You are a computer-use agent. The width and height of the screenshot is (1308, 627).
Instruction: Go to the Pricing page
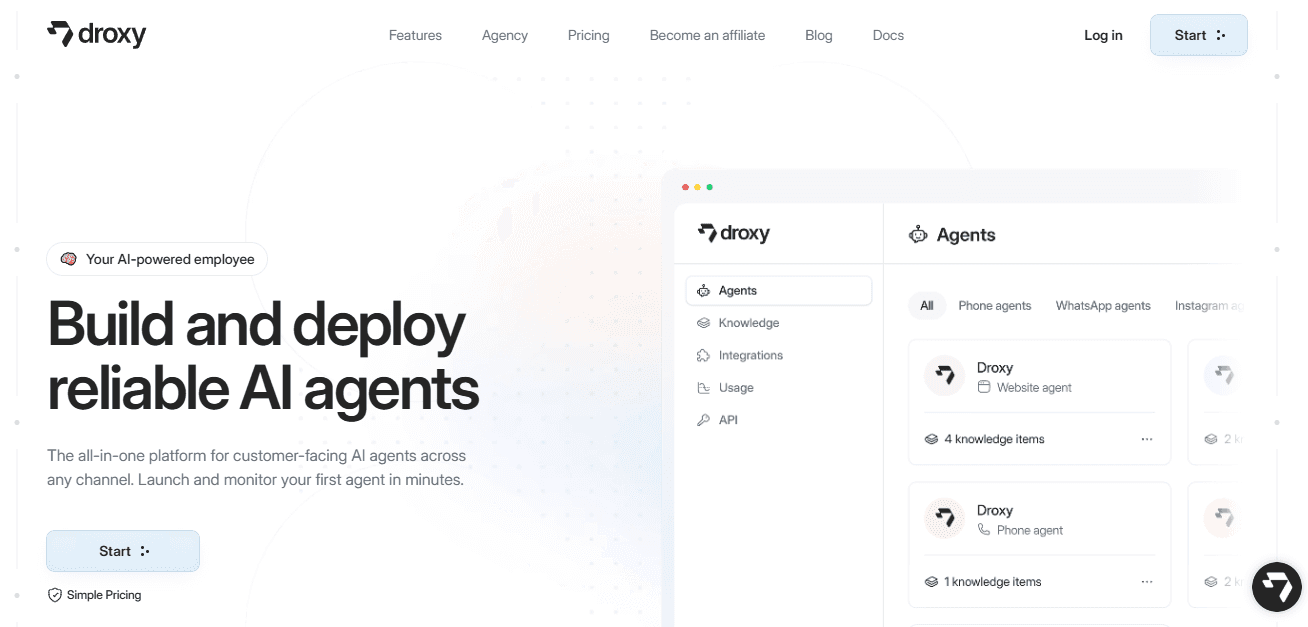[x=588, y=35]
